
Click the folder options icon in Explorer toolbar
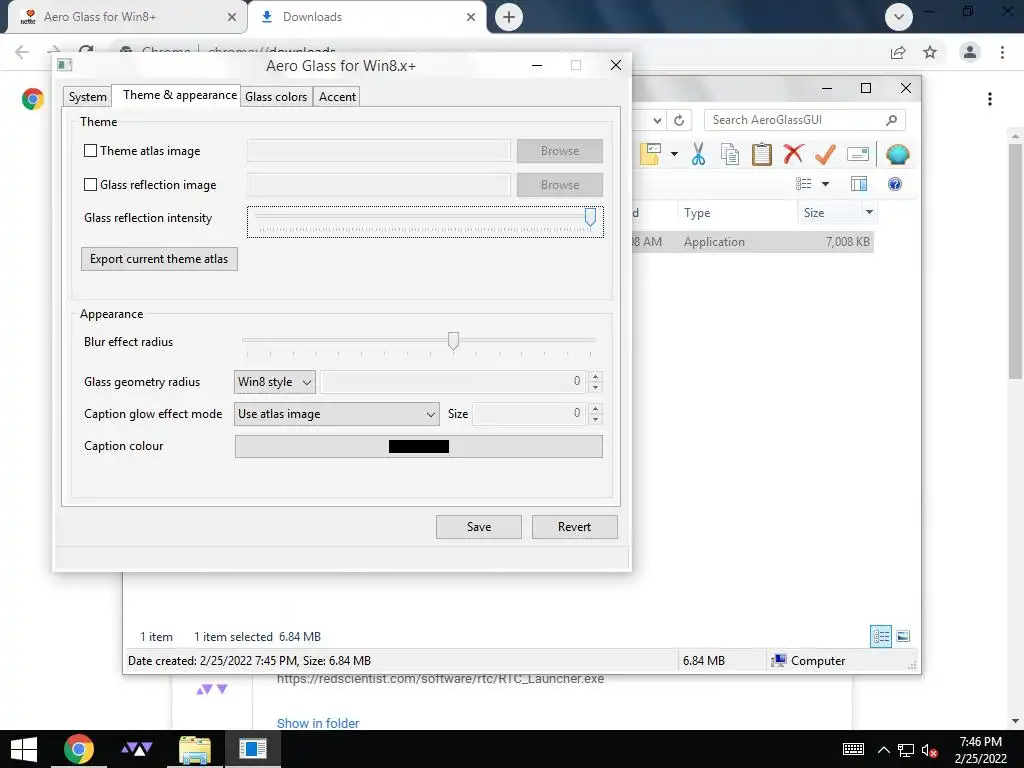pyautogui.click(x=650, y=155)
